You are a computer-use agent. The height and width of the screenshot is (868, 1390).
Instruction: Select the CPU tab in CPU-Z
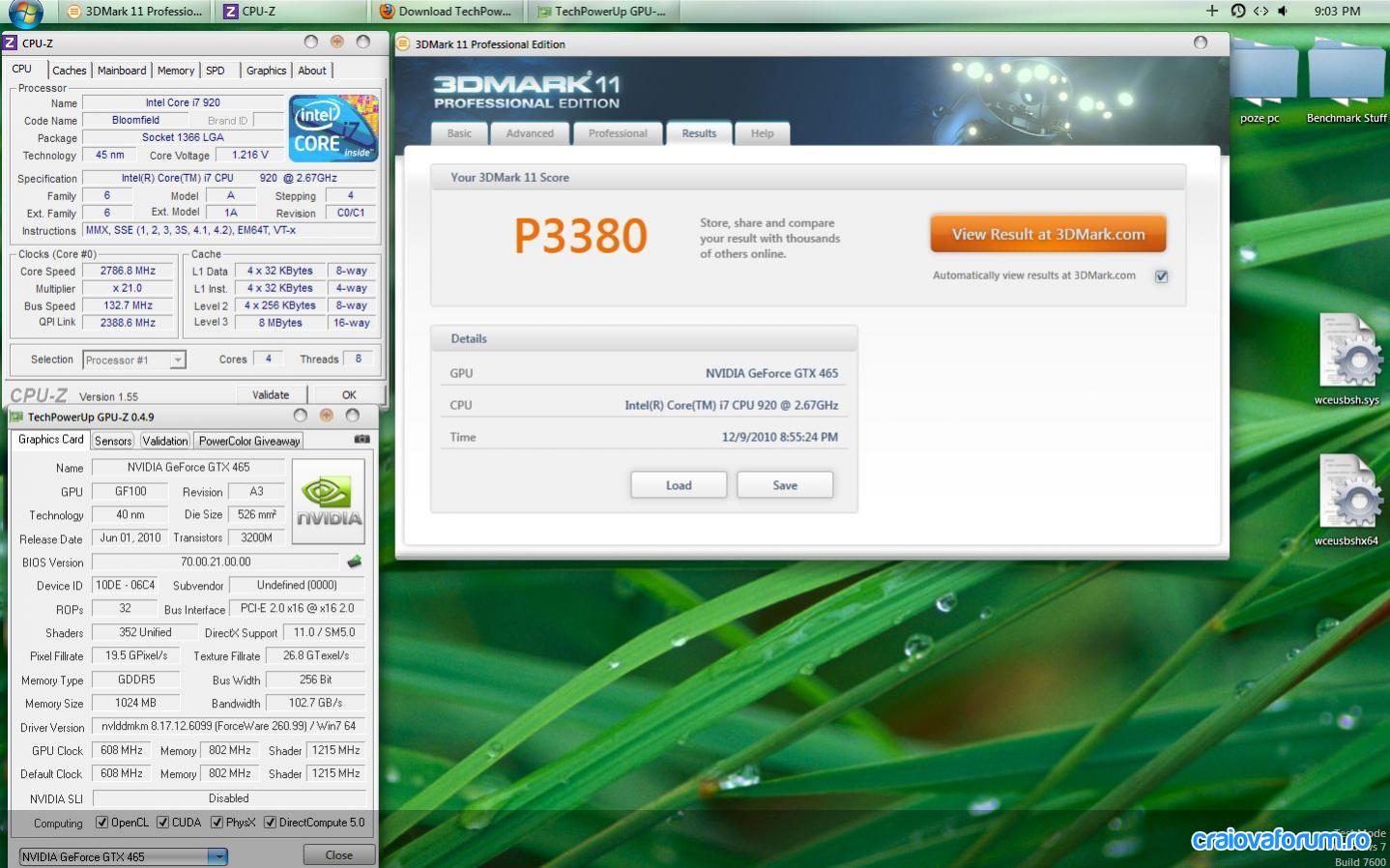23,69
